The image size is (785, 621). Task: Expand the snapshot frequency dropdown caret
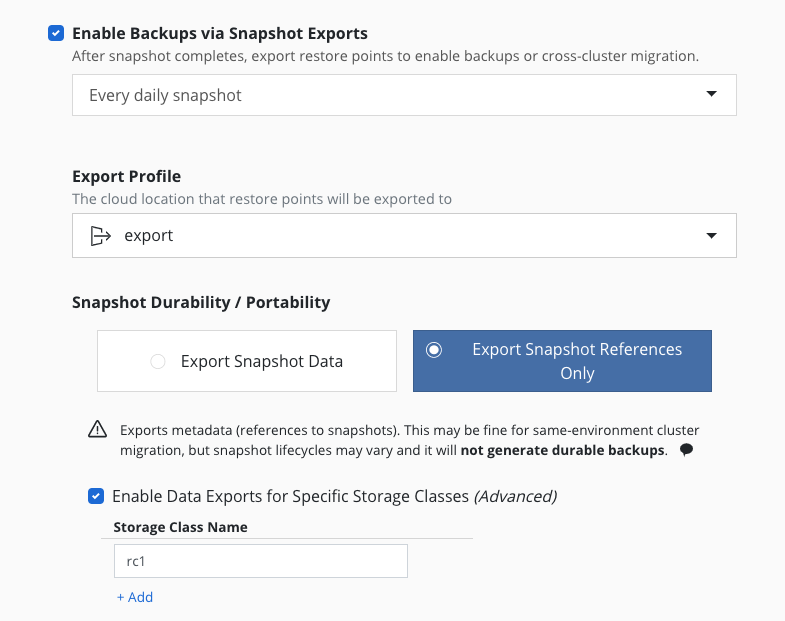tap(711, 95)
